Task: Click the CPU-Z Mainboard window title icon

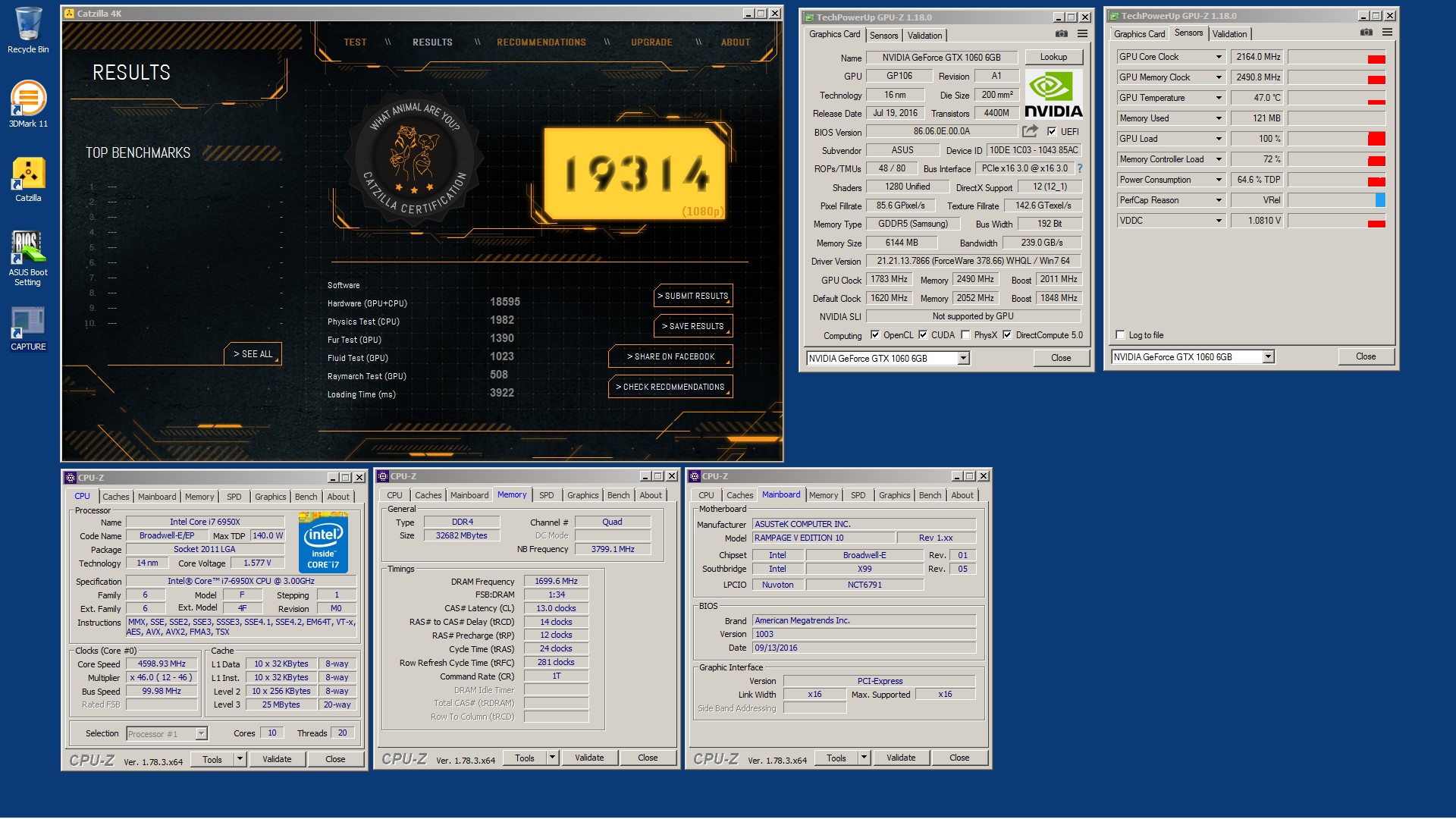Action: pos(695,476)
